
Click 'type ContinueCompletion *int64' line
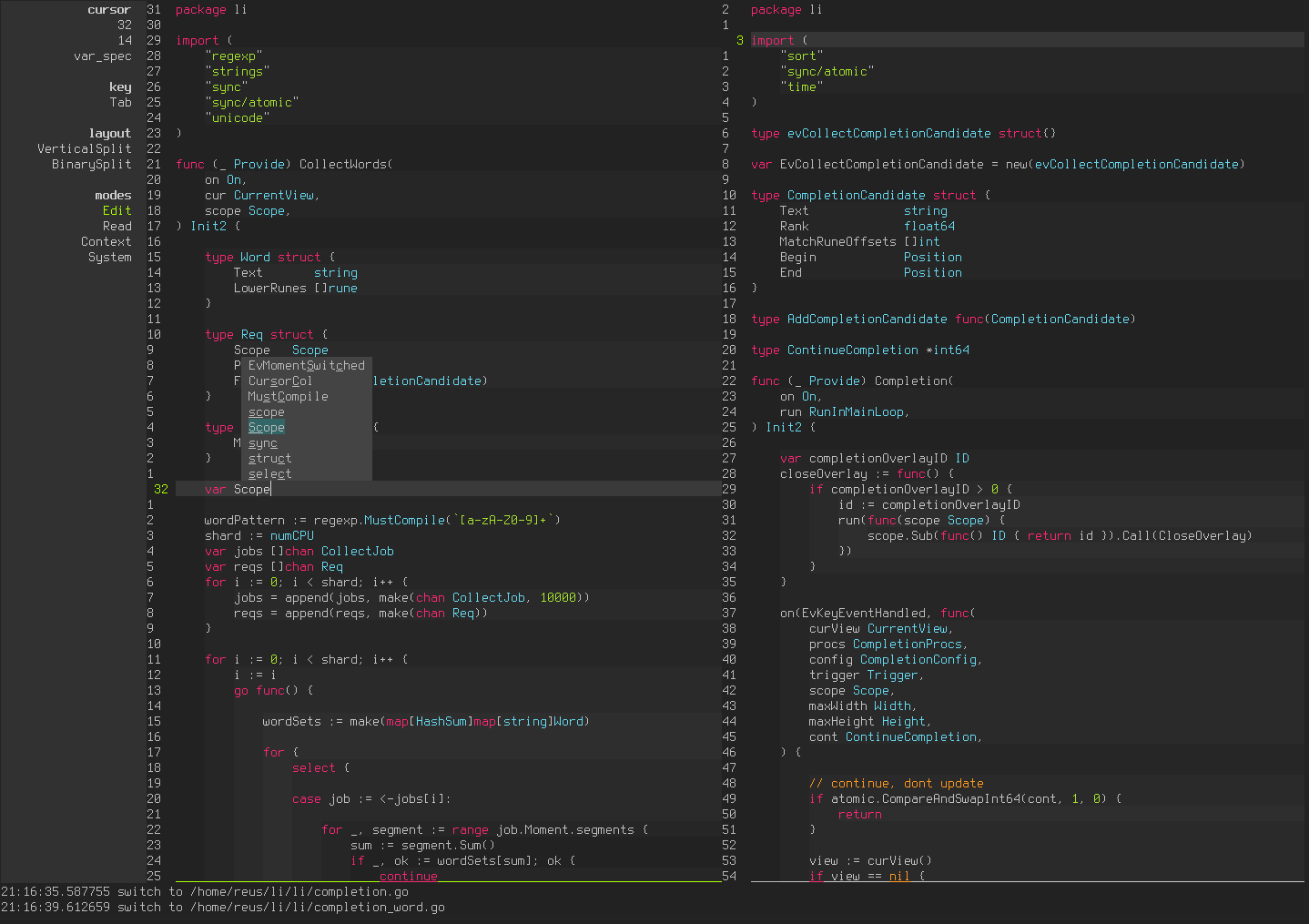(x=859, y=350)
